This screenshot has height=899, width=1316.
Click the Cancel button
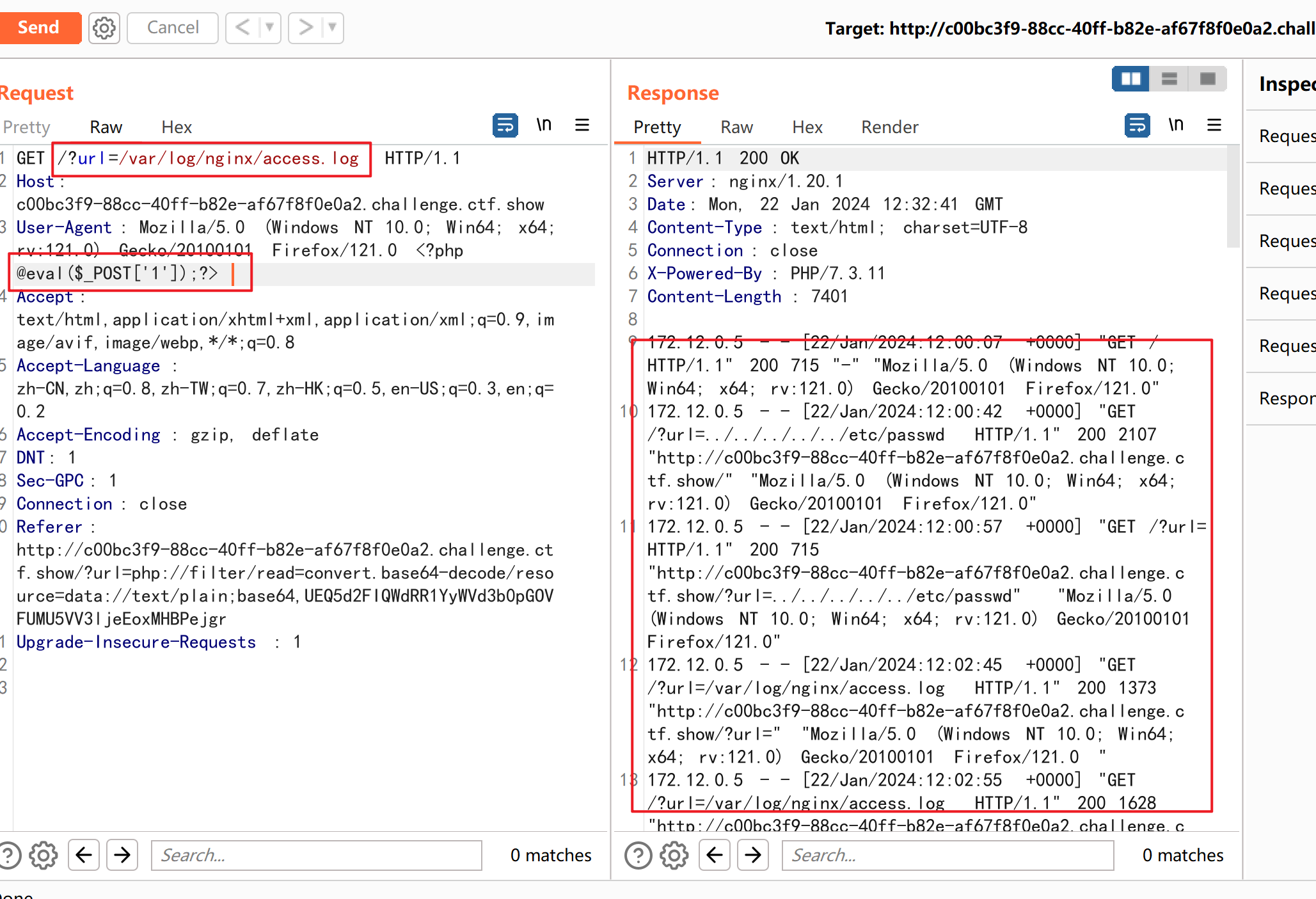tap(173, 28)
